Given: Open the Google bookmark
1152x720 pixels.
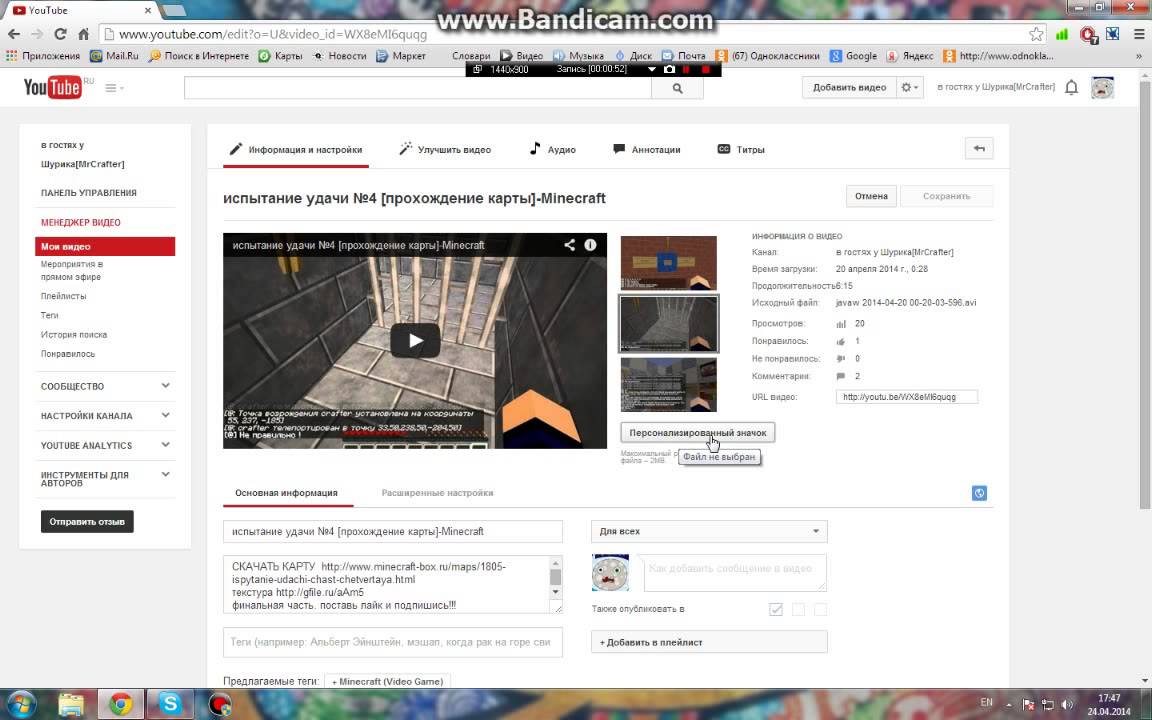Looking at the screenshot, I should [853, 56].
